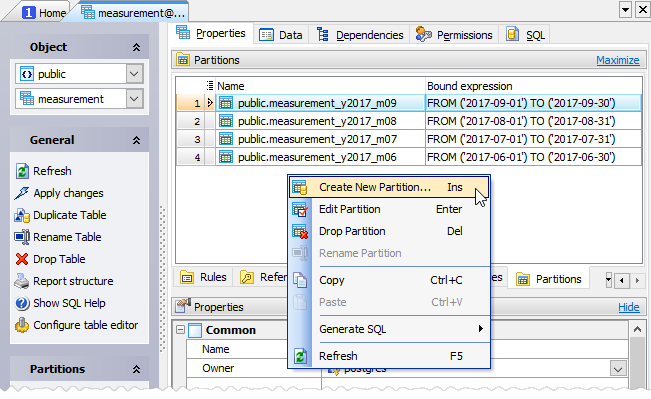
Task: Click the Edit Partition menu icon
Action: pos(299,209)
